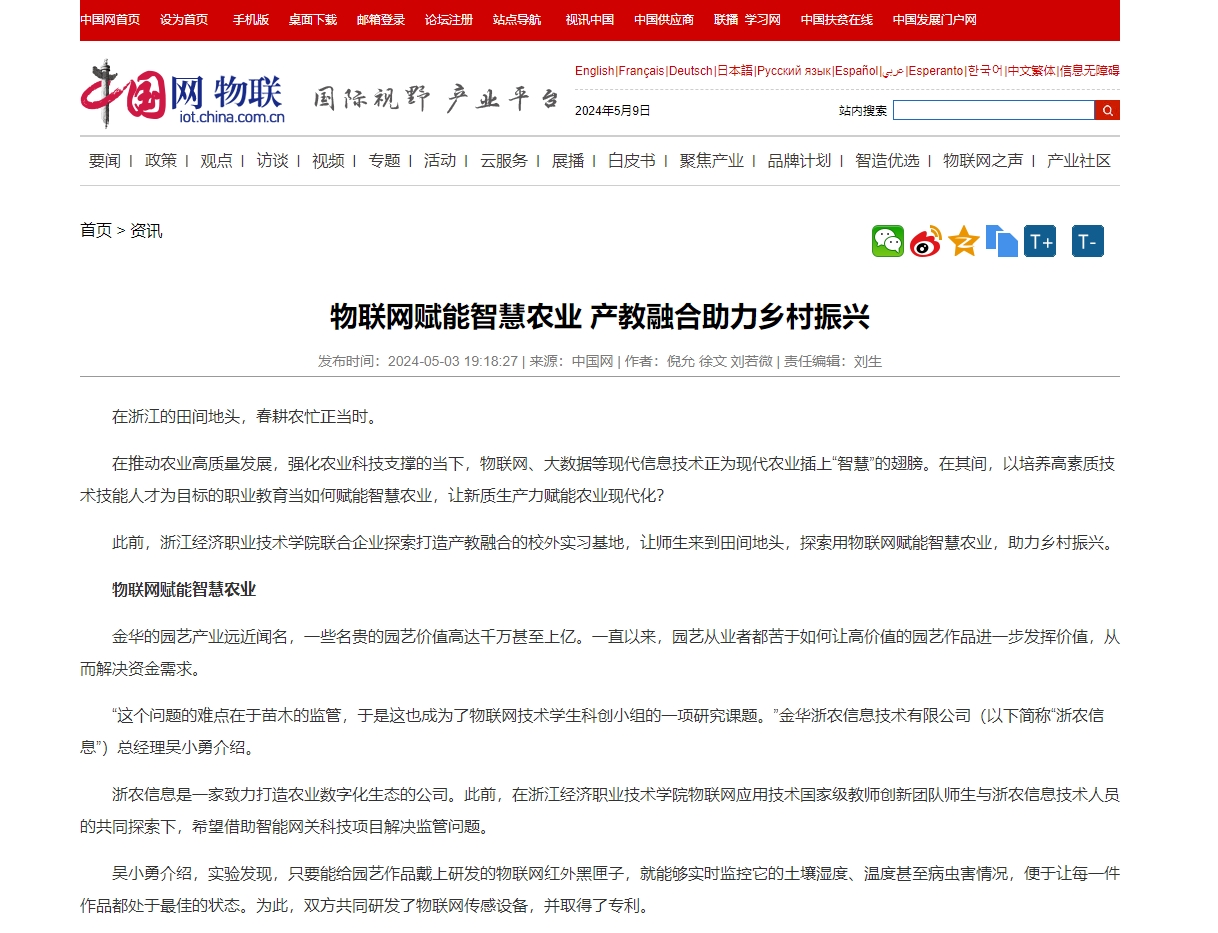Click the red search magnifier button
This screenshot has width=1218, height=933.
click(x=1107, y=110)
